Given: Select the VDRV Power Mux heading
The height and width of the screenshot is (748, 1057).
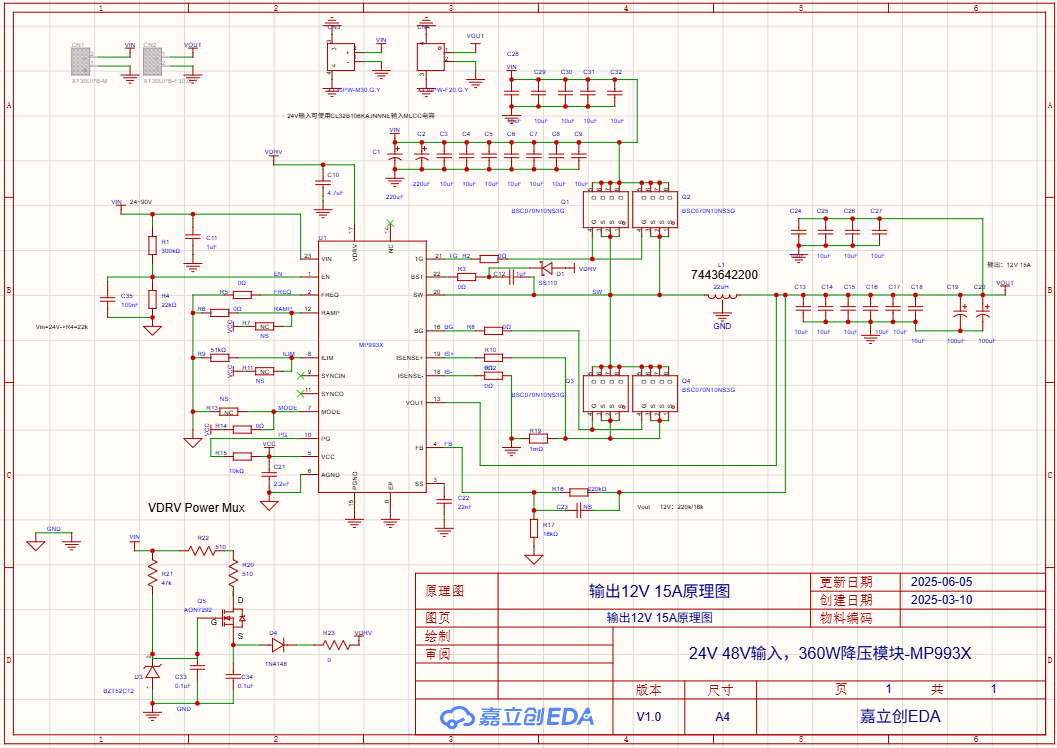Looking at the screenshot, I should tap(196, 508).
